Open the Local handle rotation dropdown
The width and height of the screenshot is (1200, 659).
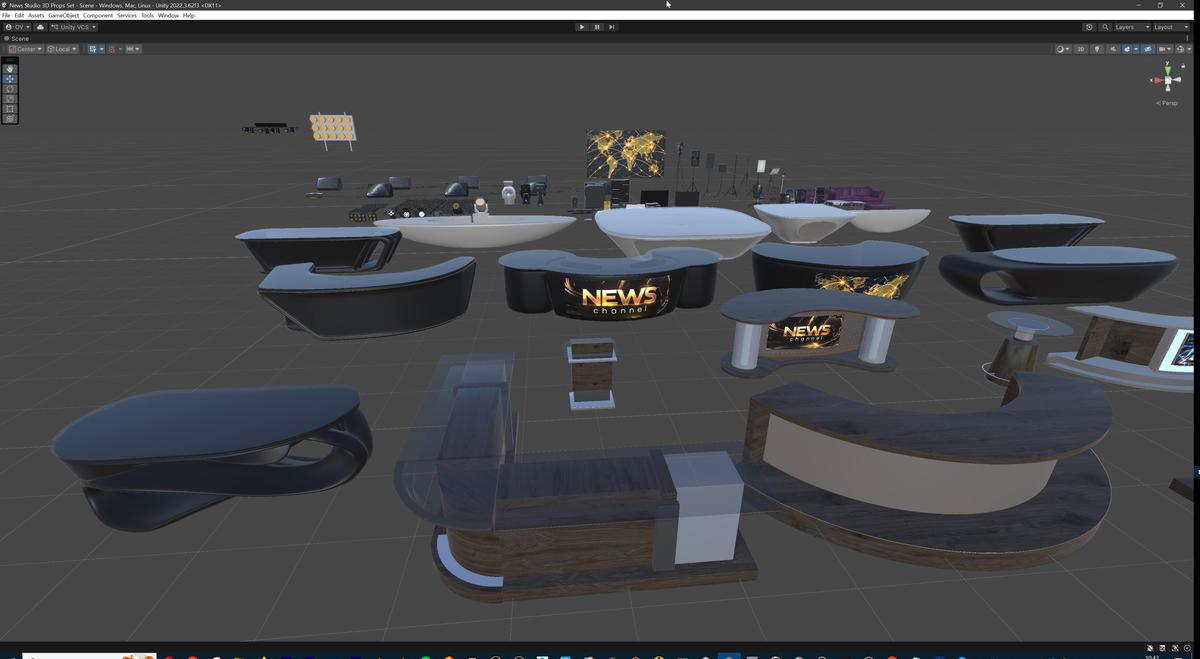point(62,49)
